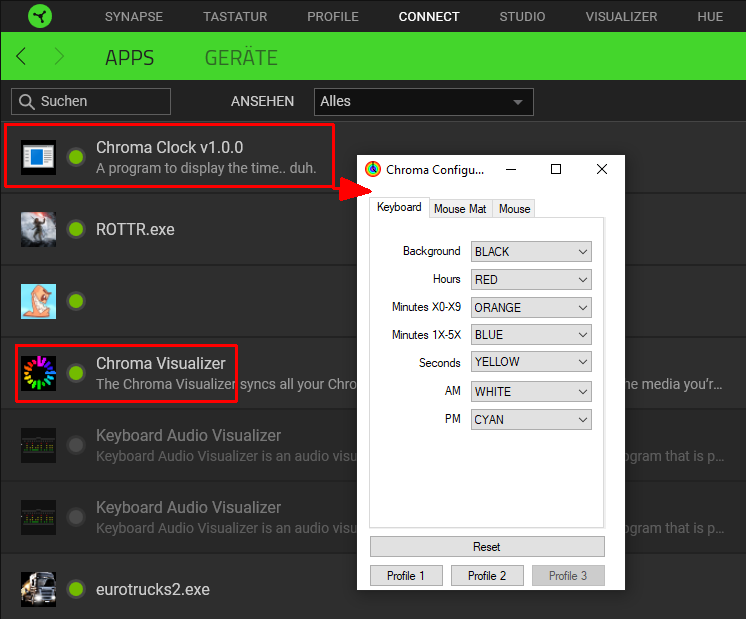
Task: Click the ROTTR.exe app icon
Action: pyautogui.click(x=38, y=229)
